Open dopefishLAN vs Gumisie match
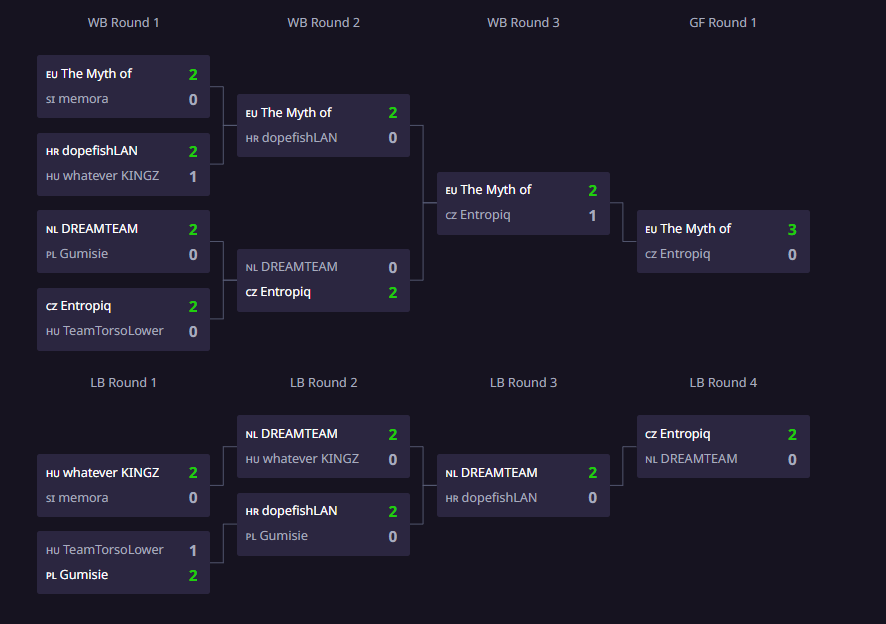This screenshot has width=886, height=624. [323, 523]
